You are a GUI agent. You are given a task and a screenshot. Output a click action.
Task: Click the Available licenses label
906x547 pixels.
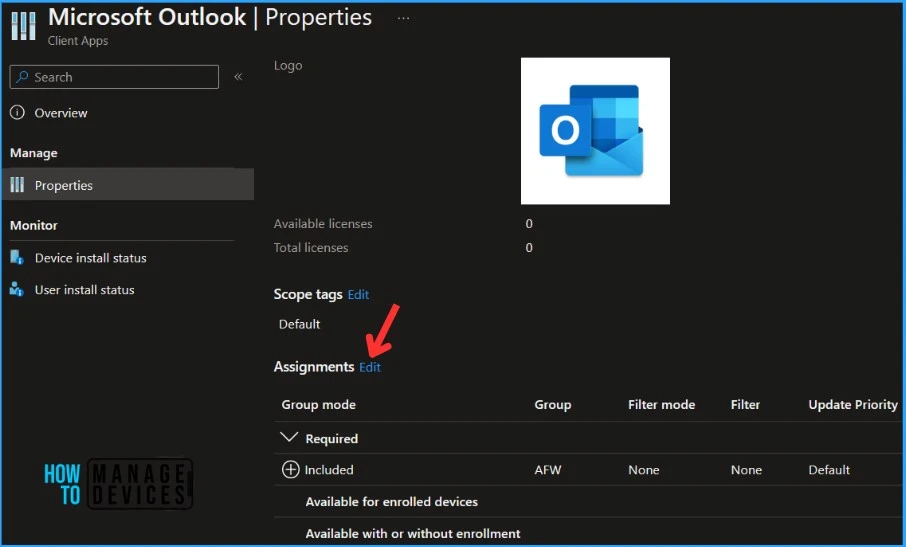coord(323,224)
